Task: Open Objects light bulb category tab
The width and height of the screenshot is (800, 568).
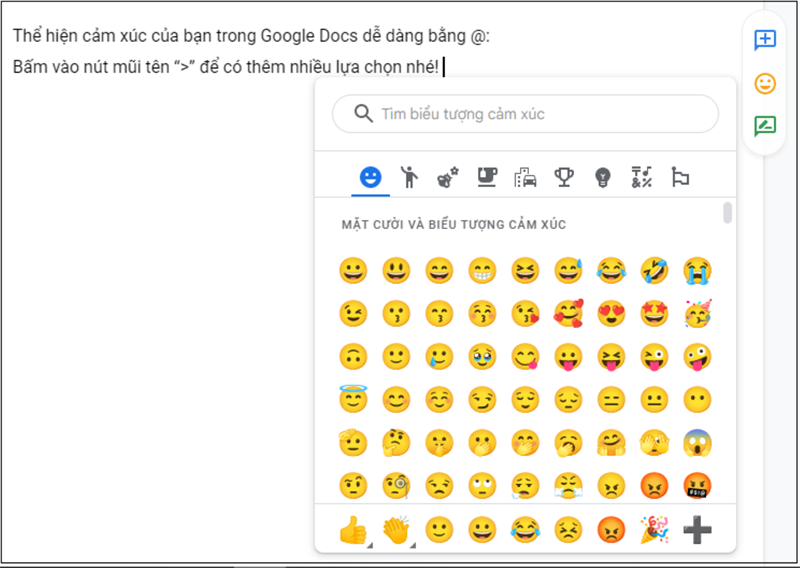Action: pyautogui.click(x=603, y=178)
